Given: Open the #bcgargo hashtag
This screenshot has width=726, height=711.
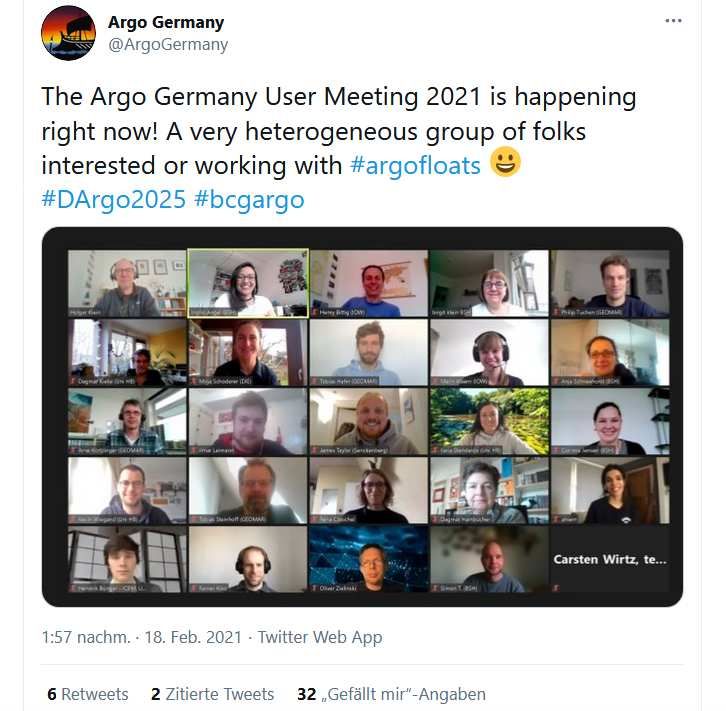Looking at the screenshot, I should point(249,200).
